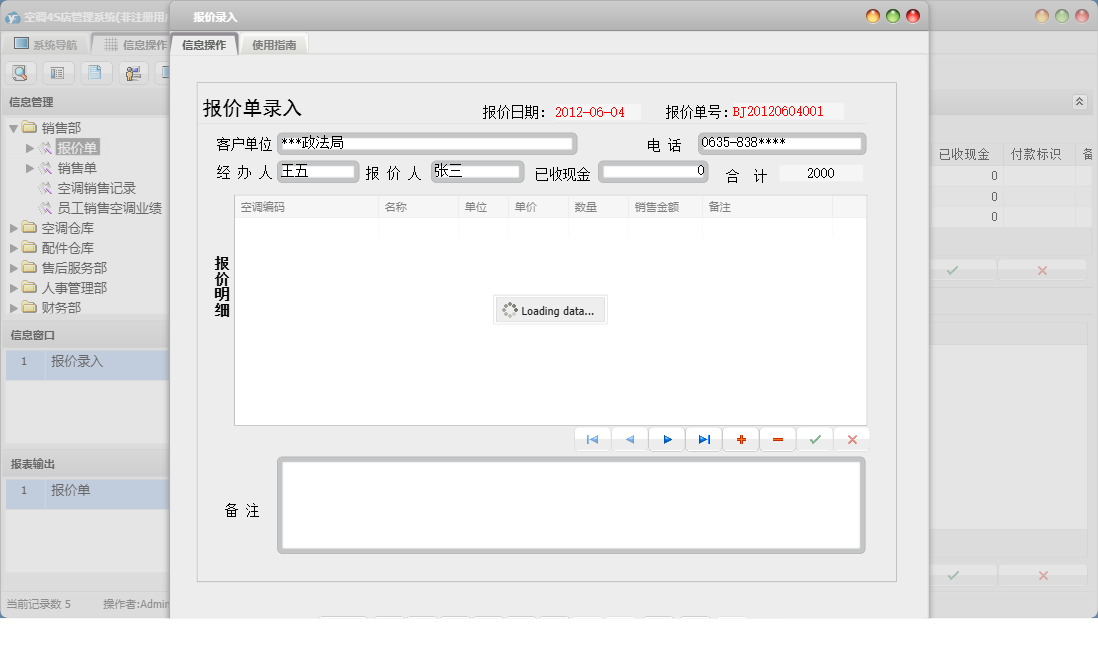Cancel editing with the red X icon
The width and height of the screenshot is (1098, 655).
click(x=851, y=438)
